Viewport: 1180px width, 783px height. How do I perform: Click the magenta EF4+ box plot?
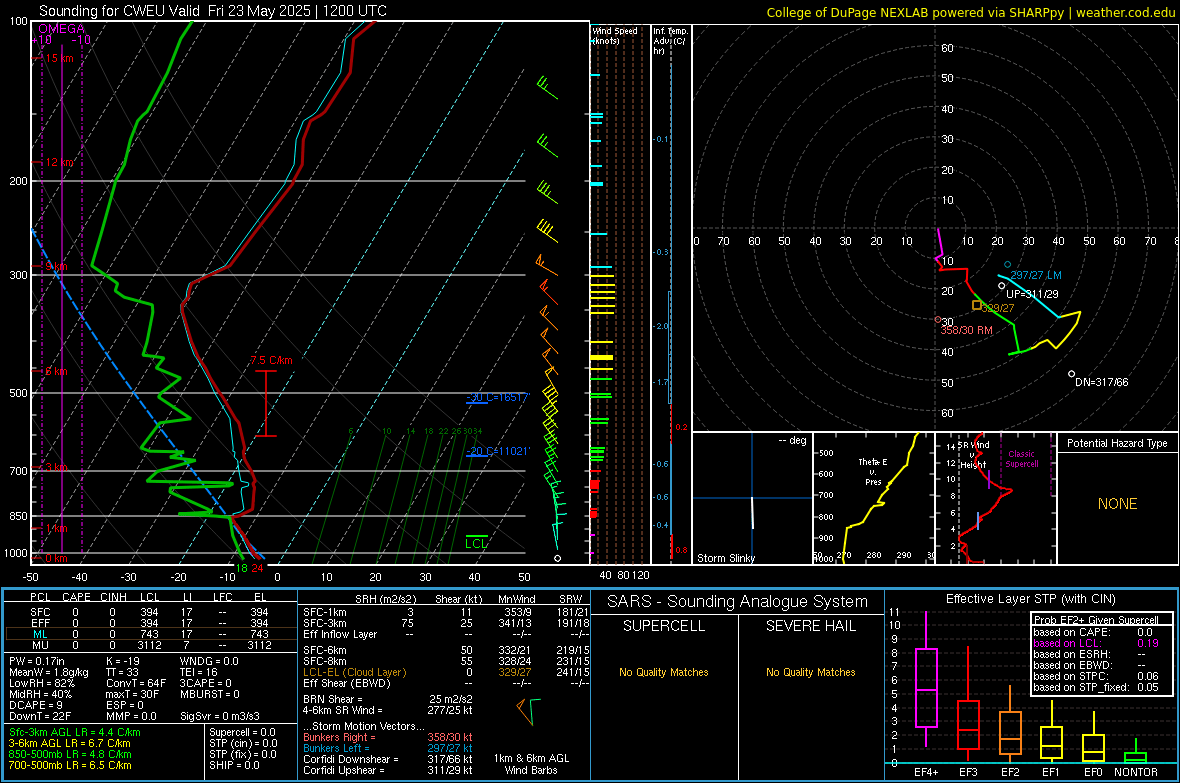pyautogui.click(x=926, y=679)
